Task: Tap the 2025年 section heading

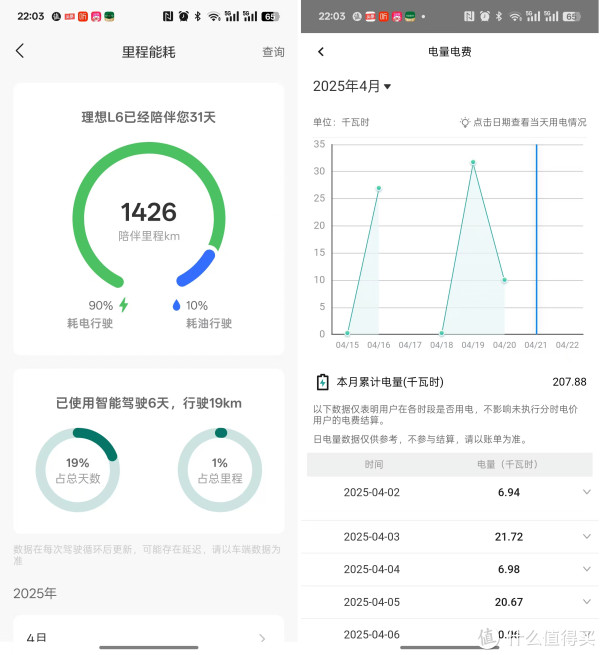Action: point(35,593)
